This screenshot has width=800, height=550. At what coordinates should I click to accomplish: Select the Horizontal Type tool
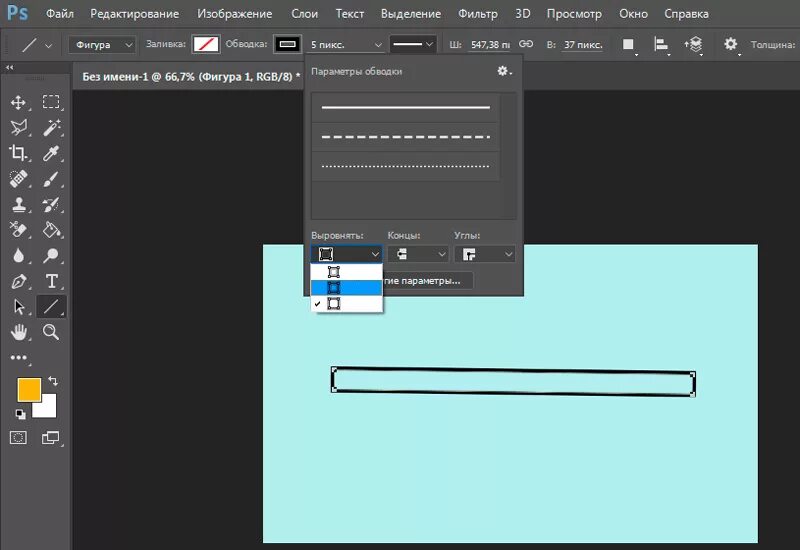[51, 281]
